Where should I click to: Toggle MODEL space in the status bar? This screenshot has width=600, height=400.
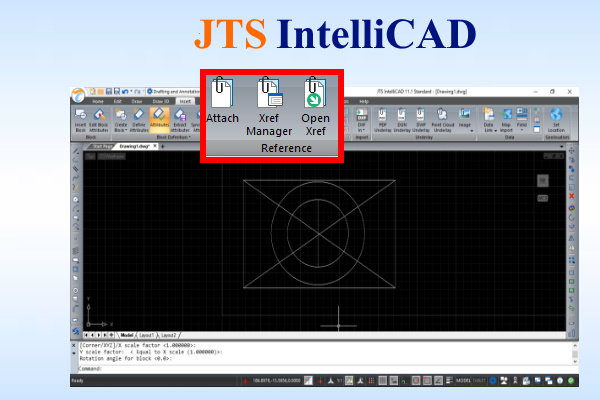463,380
